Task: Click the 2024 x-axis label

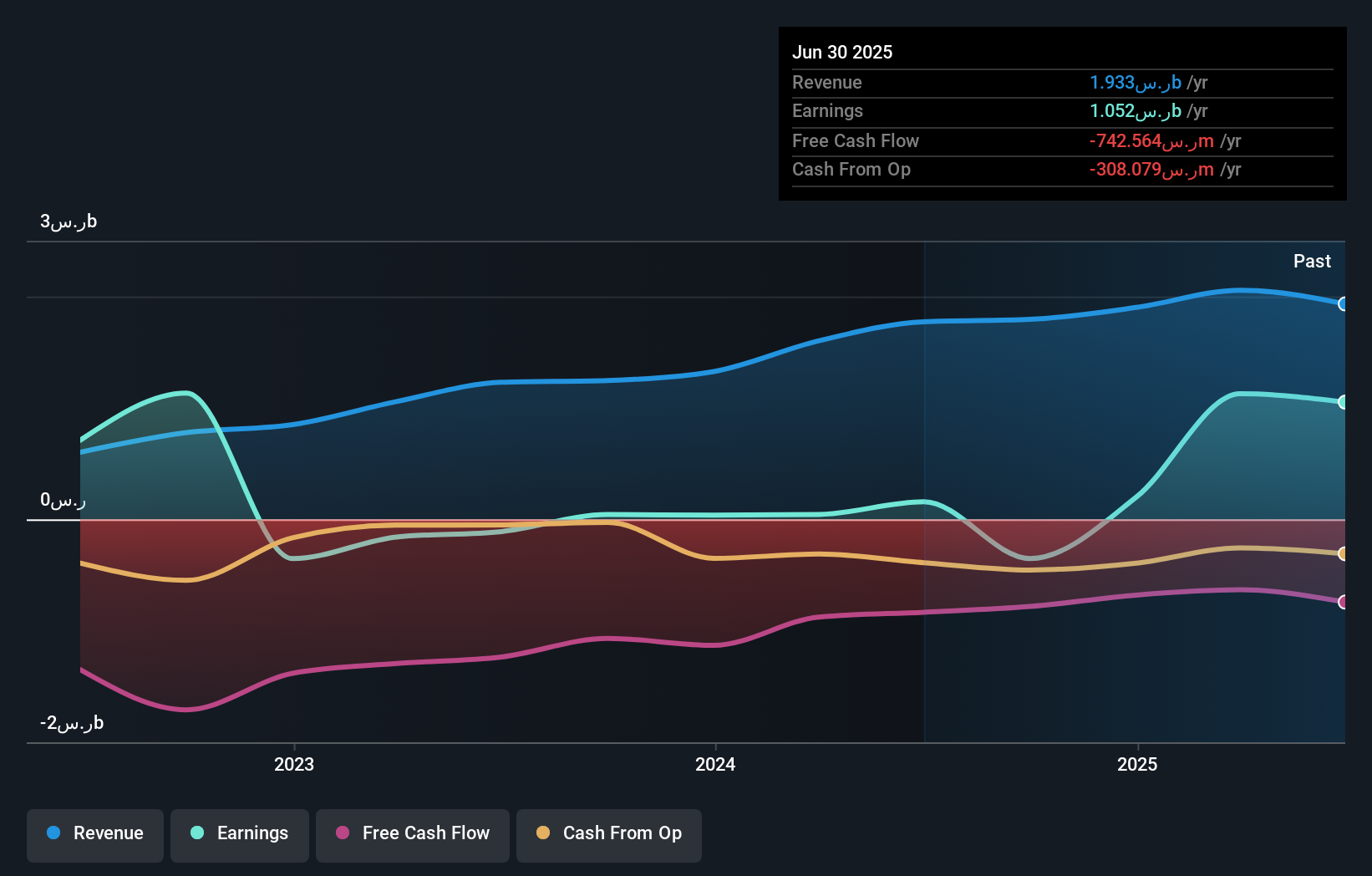Action: point(715,764)
